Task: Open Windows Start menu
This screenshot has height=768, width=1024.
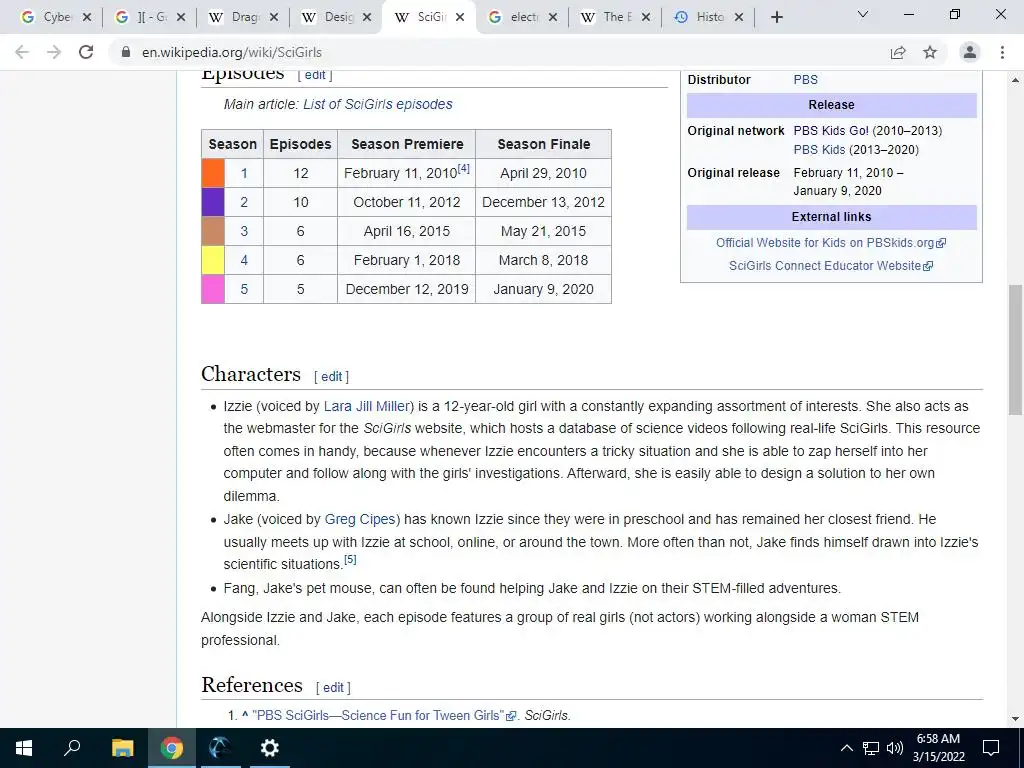Action: tap(24, 748)
